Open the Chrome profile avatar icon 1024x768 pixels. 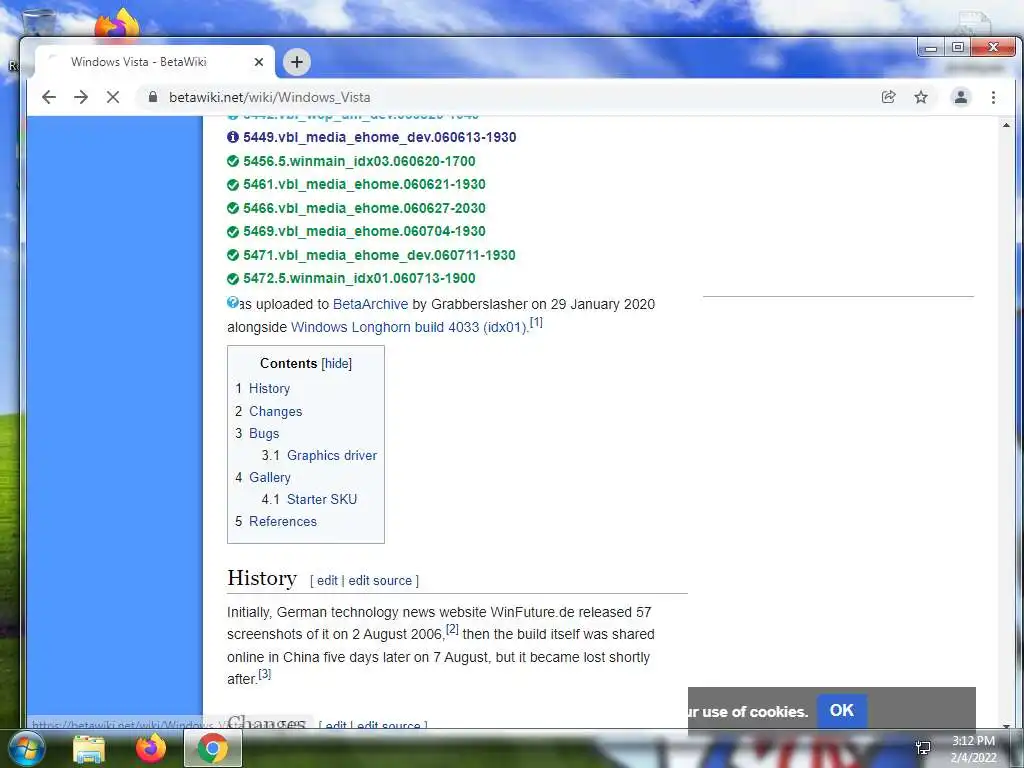(961, 97)
